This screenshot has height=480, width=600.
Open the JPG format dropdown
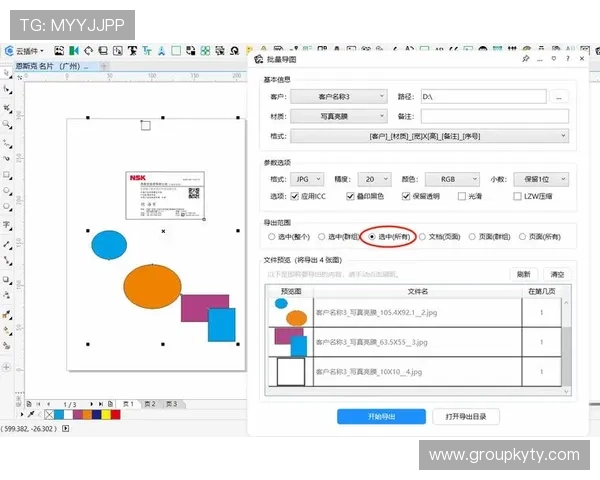pos(307,179)
